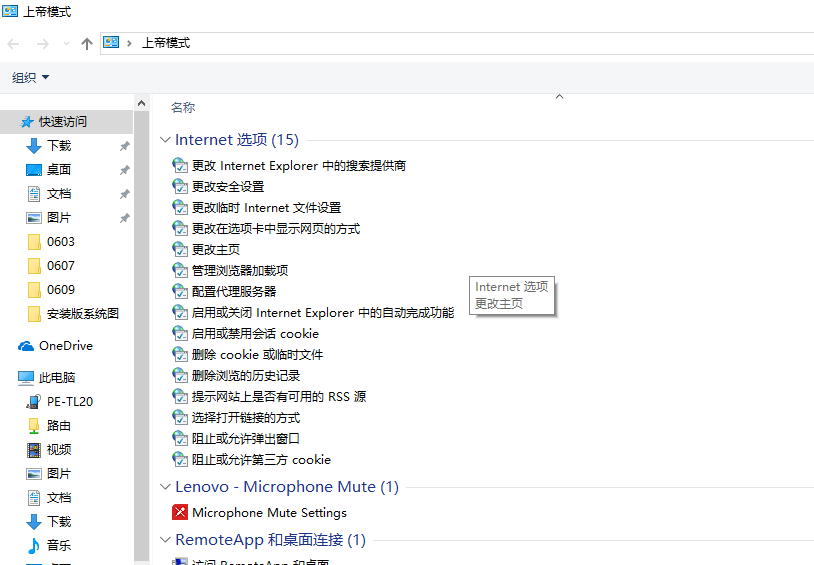Image resolution: width=814 pixels, height=565 pixels.
Task: Open the pinned 桌面 folder
Action: (x=59, y=170)
